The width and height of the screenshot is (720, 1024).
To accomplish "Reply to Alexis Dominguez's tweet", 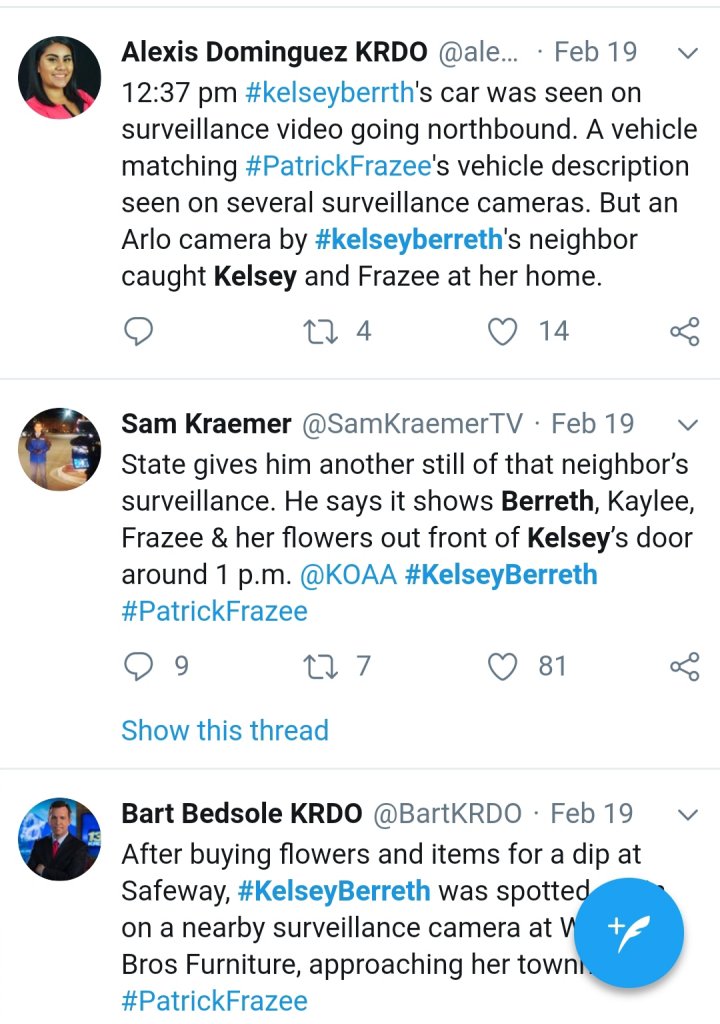I will coord(138,331).
